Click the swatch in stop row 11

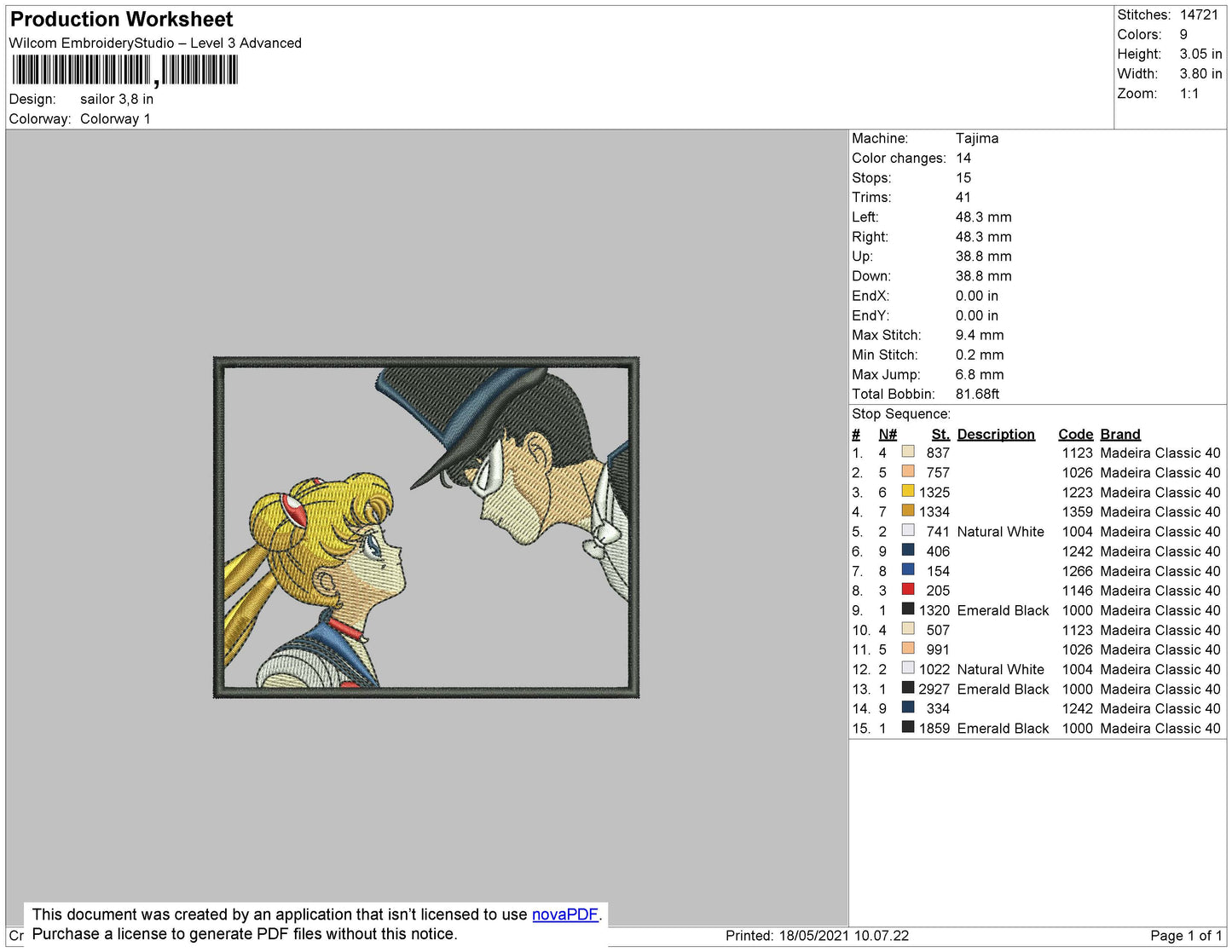[908, 648]
